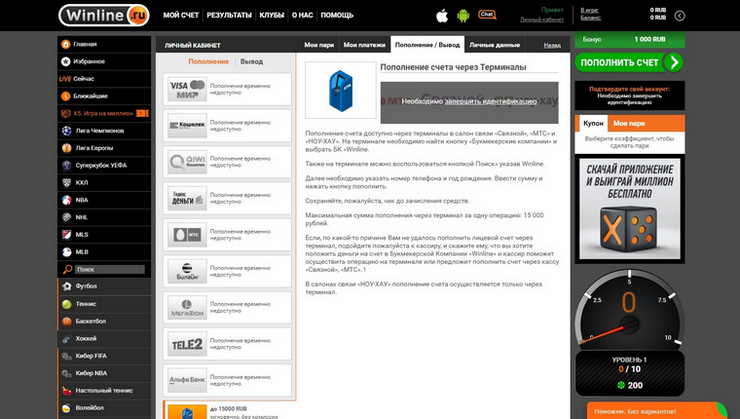Screen dimensions: 740x419
Task: Open МОЙ СЧЕТ menu
Action: pyautogui.click(x=181, y=15)
